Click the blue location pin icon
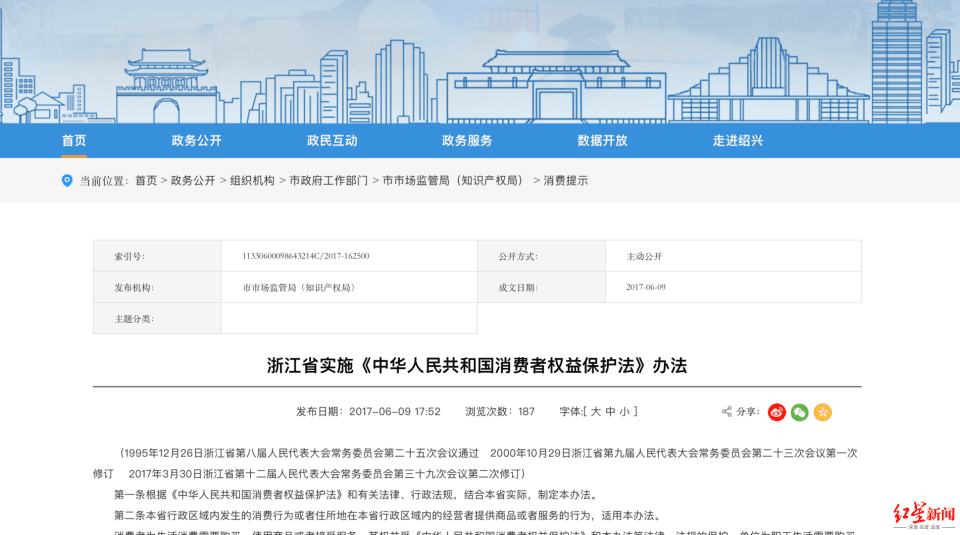960x535 pixels. (x=67, y=180)
